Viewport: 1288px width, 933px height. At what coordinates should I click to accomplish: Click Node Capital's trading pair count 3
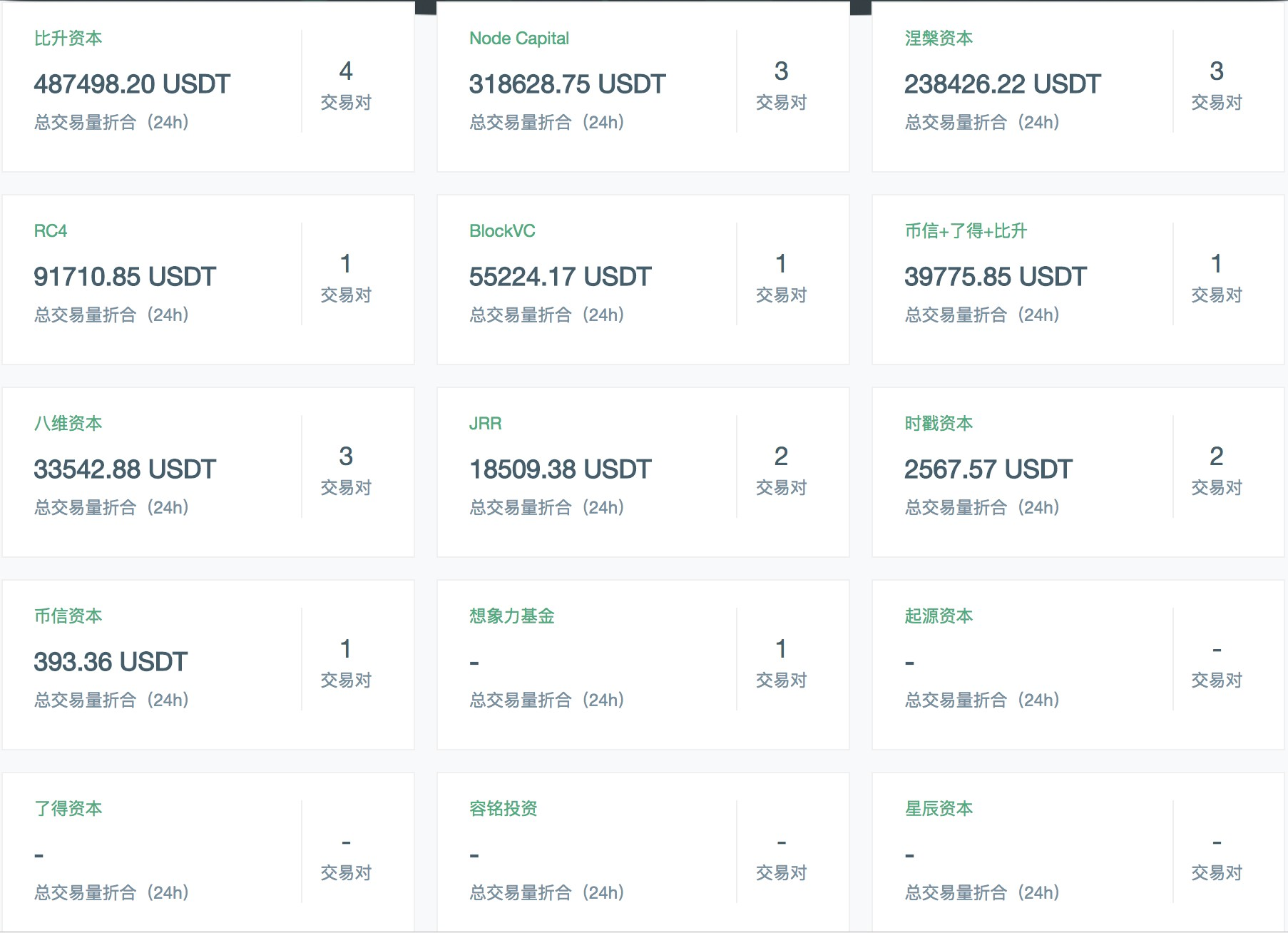pos(782,71)
